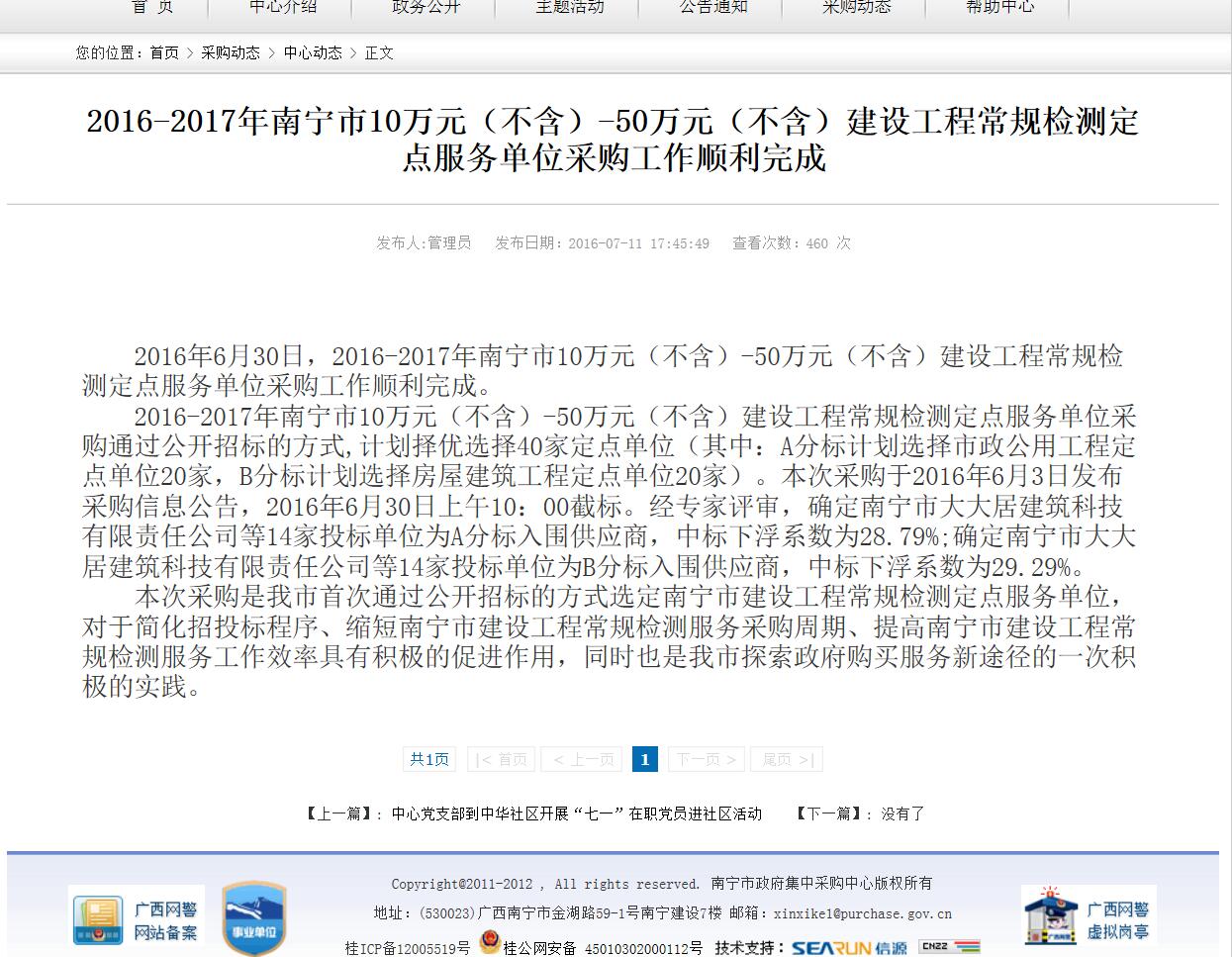
Task: Open previous article about 中华社区 party activity
Action: click(x=577, y=813)
